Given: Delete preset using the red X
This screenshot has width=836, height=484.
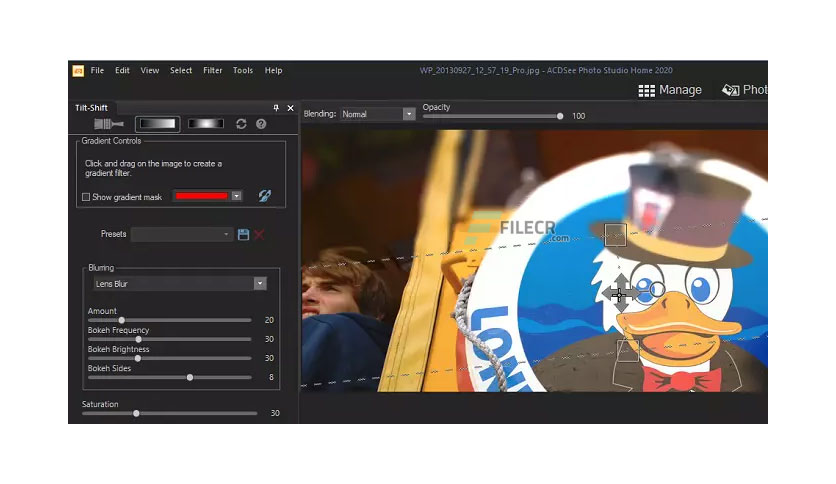Looking at the screenshot, I should pyautogui.click(x=259, y=235).
